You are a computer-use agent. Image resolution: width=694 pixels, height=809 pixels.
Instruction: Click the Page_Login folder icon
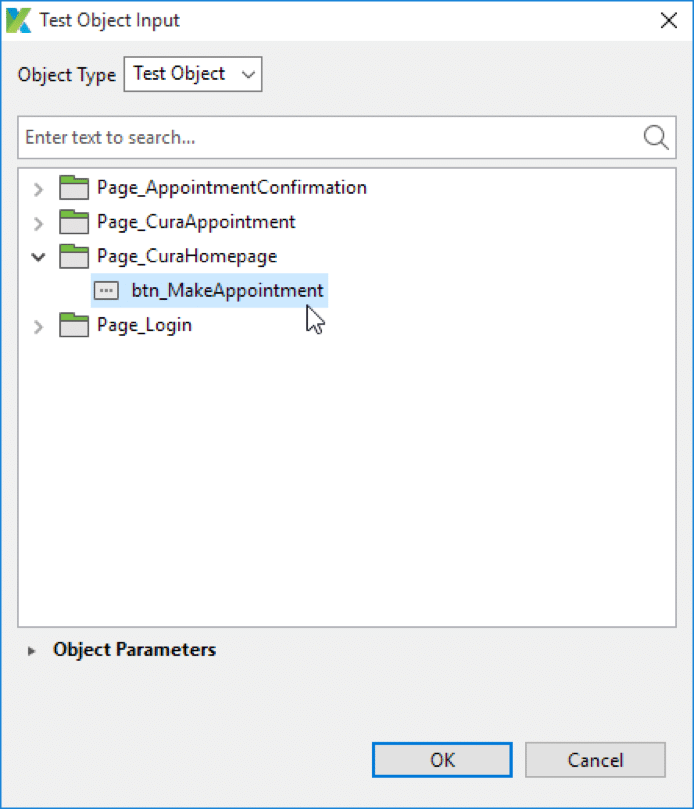(73, 325)
